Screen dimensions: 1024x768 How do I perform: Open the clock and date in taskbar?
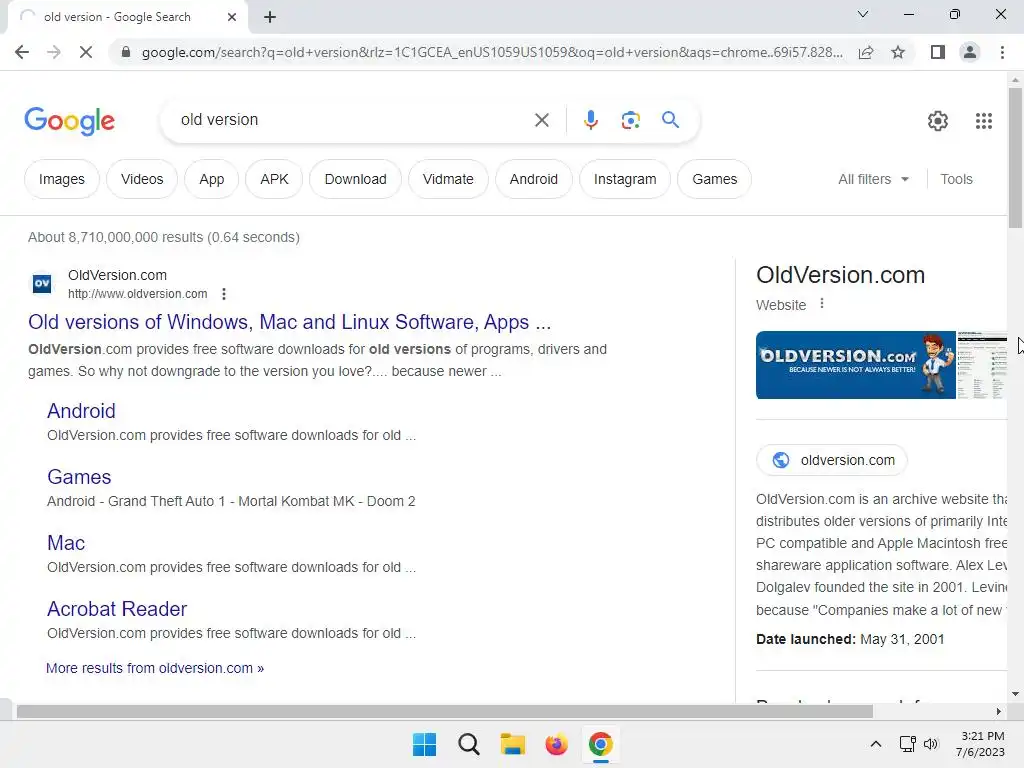point(980,744)
